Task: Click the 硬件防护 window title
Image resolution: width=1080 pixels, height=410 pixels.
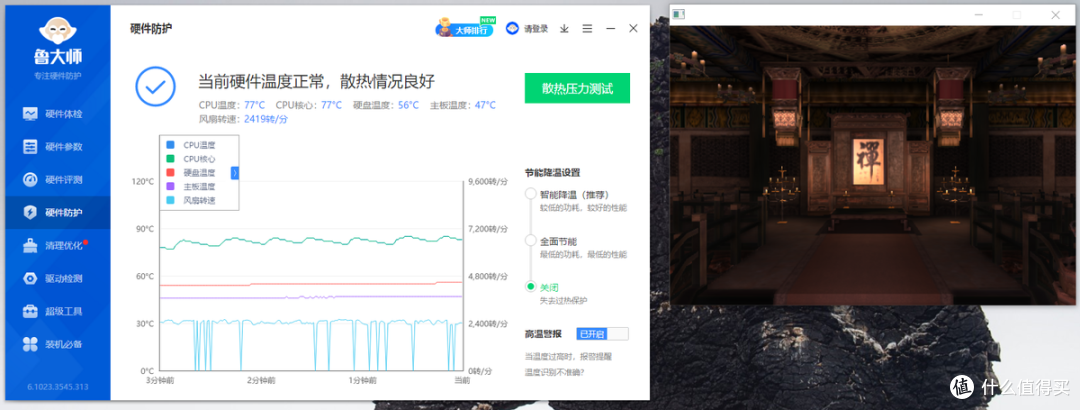Action: 151,29
